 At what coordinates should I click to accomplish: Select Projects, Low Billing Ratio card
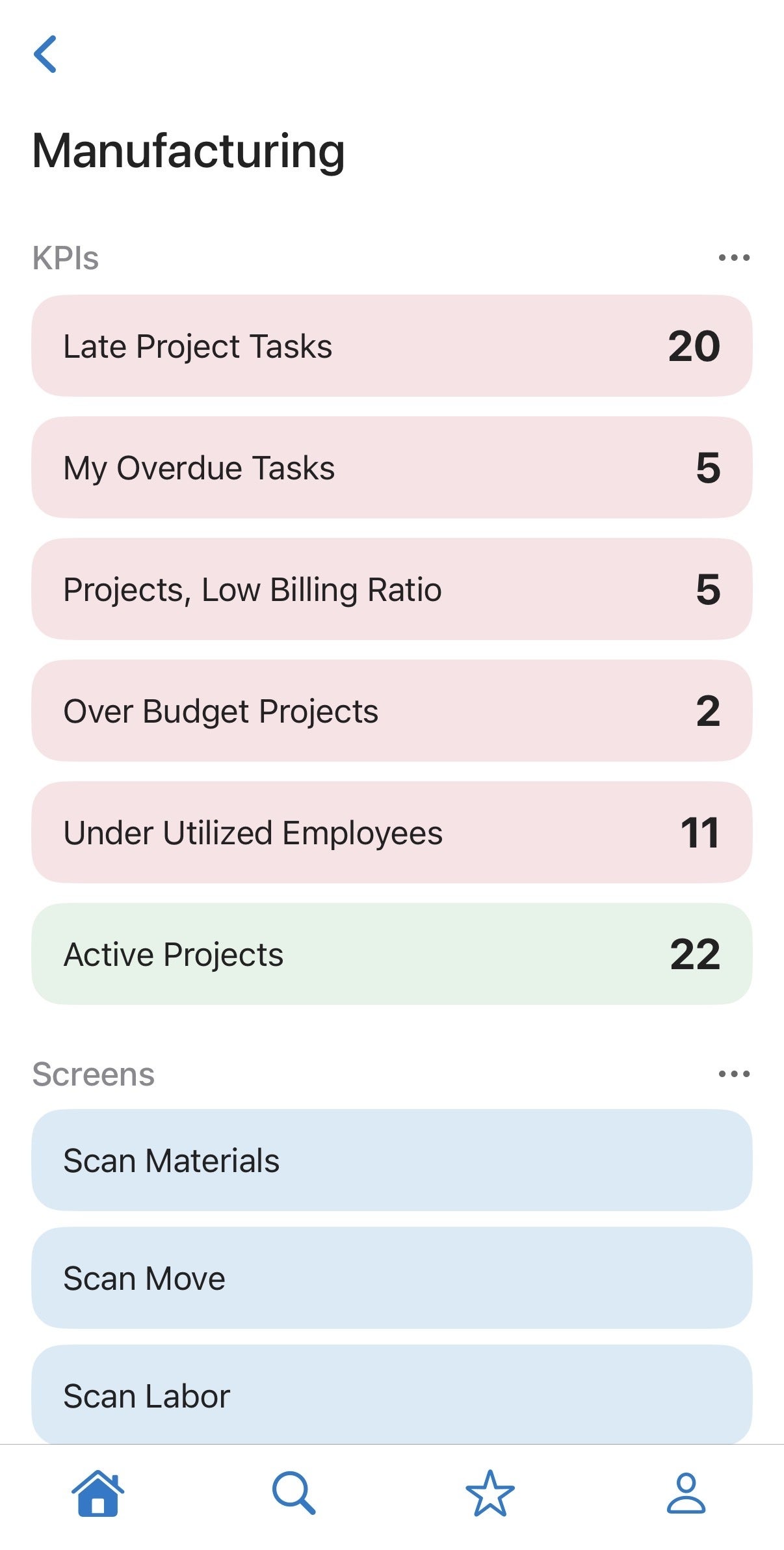tap(392, 589)
